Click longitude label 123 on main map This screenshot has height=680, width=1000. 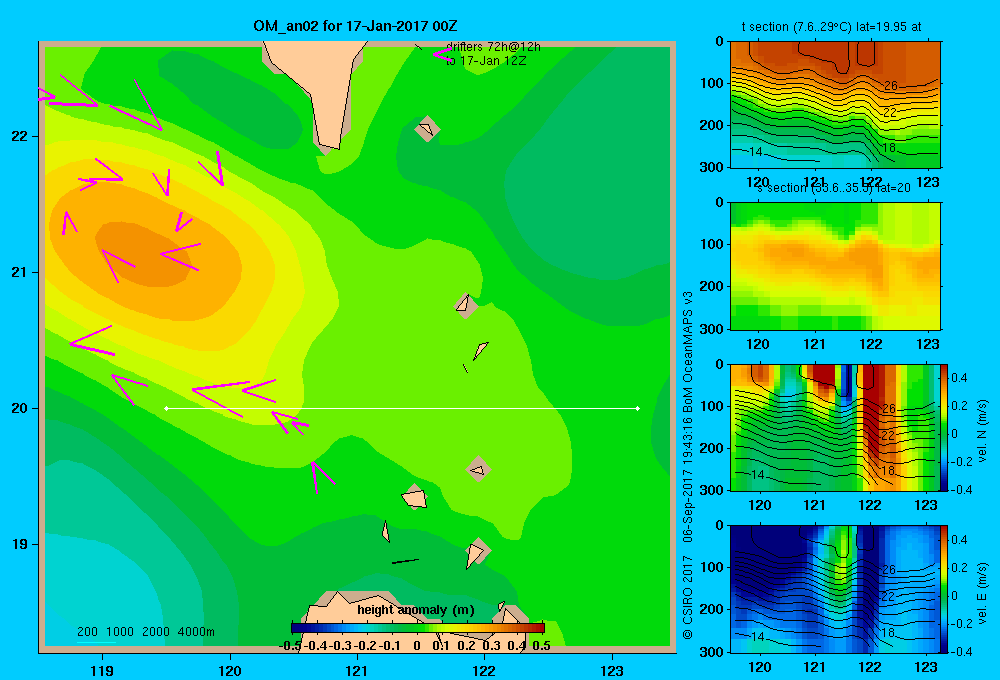click(x=612, y=670)
